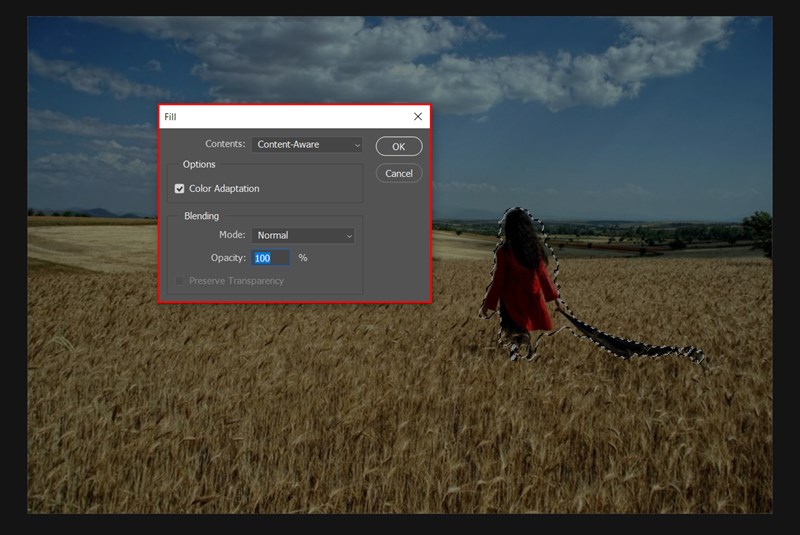800x535 pixels.
Task: Uncheck the Color Adaptation checkbox
Action: (x=180, y=189)
